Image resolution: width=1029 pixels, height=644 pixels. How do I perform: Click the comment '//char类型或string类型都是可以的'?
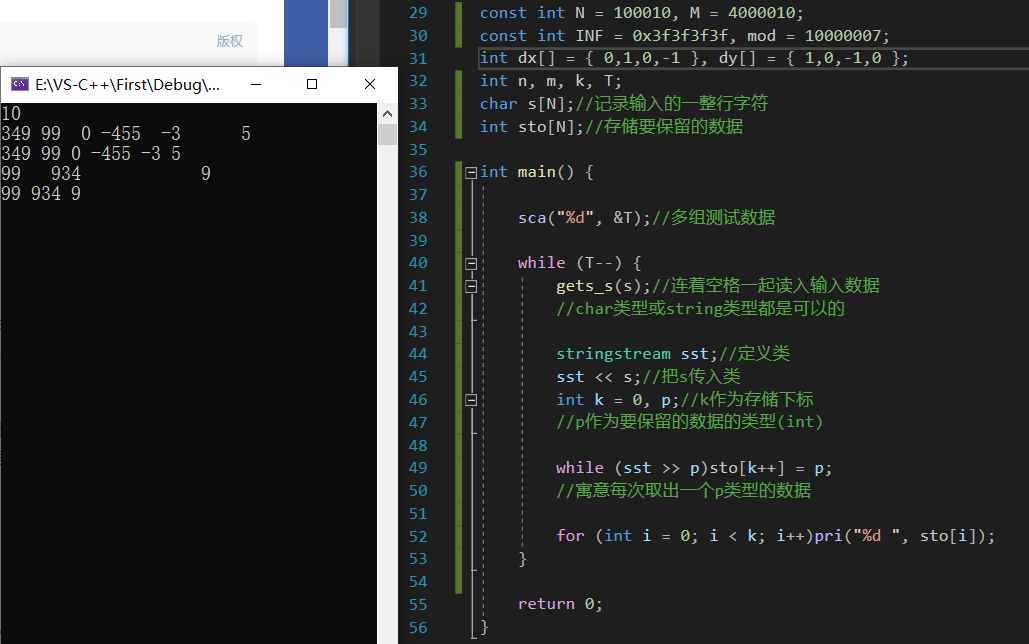700,309
